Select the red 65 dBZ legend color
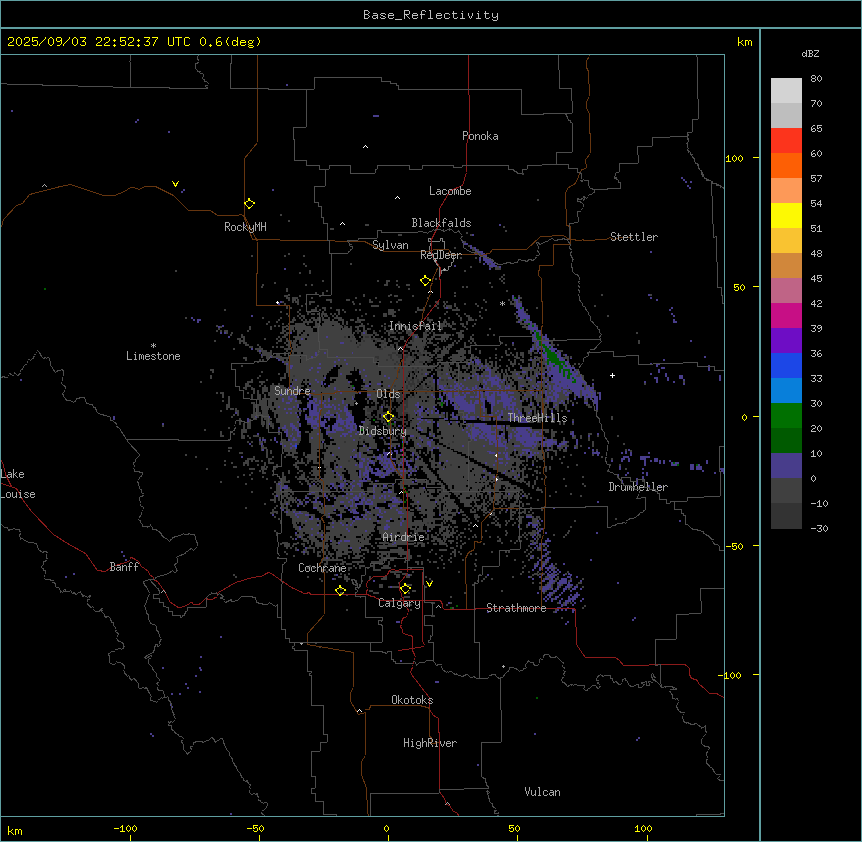Viewport: 862px width, 842px height. click(x=786, y=140)
